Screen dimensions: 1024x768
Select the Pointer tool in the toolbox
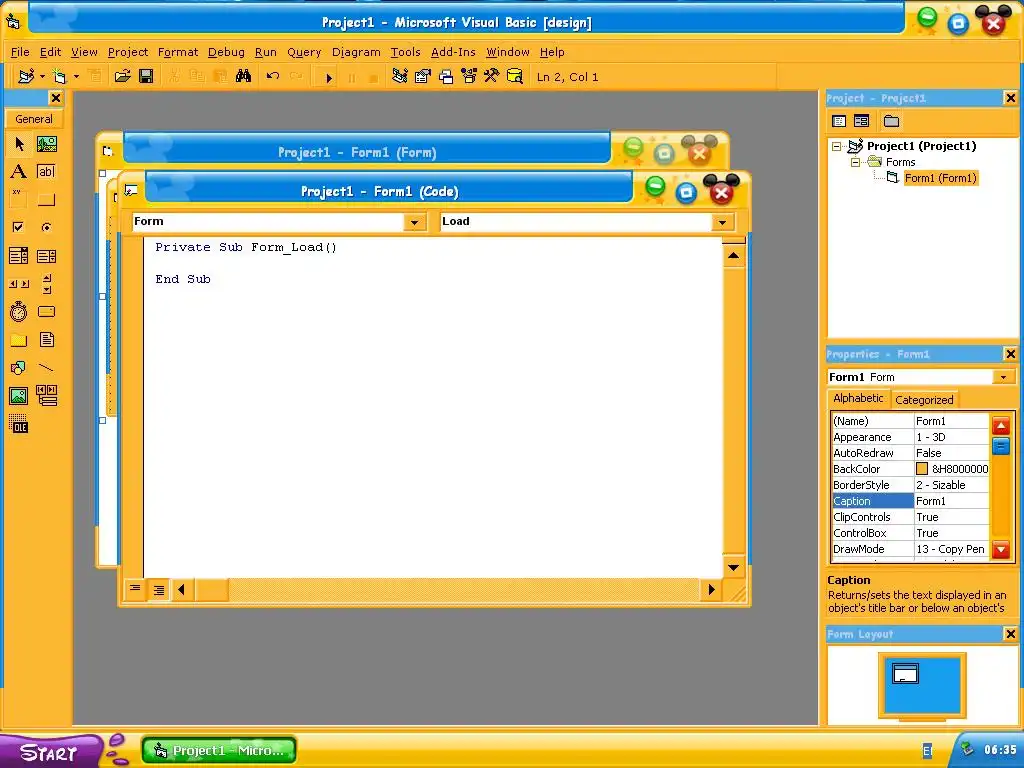(19, 144)
